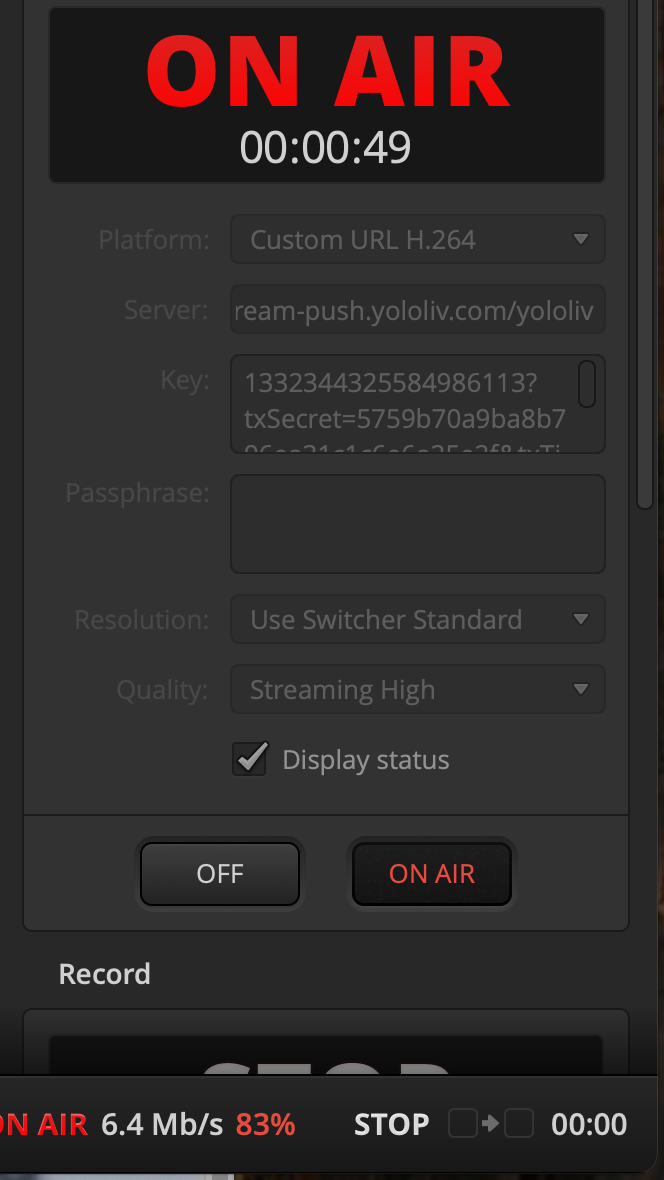Click the second recording disk icon

pyautogui.click(x=518, y=1124)
